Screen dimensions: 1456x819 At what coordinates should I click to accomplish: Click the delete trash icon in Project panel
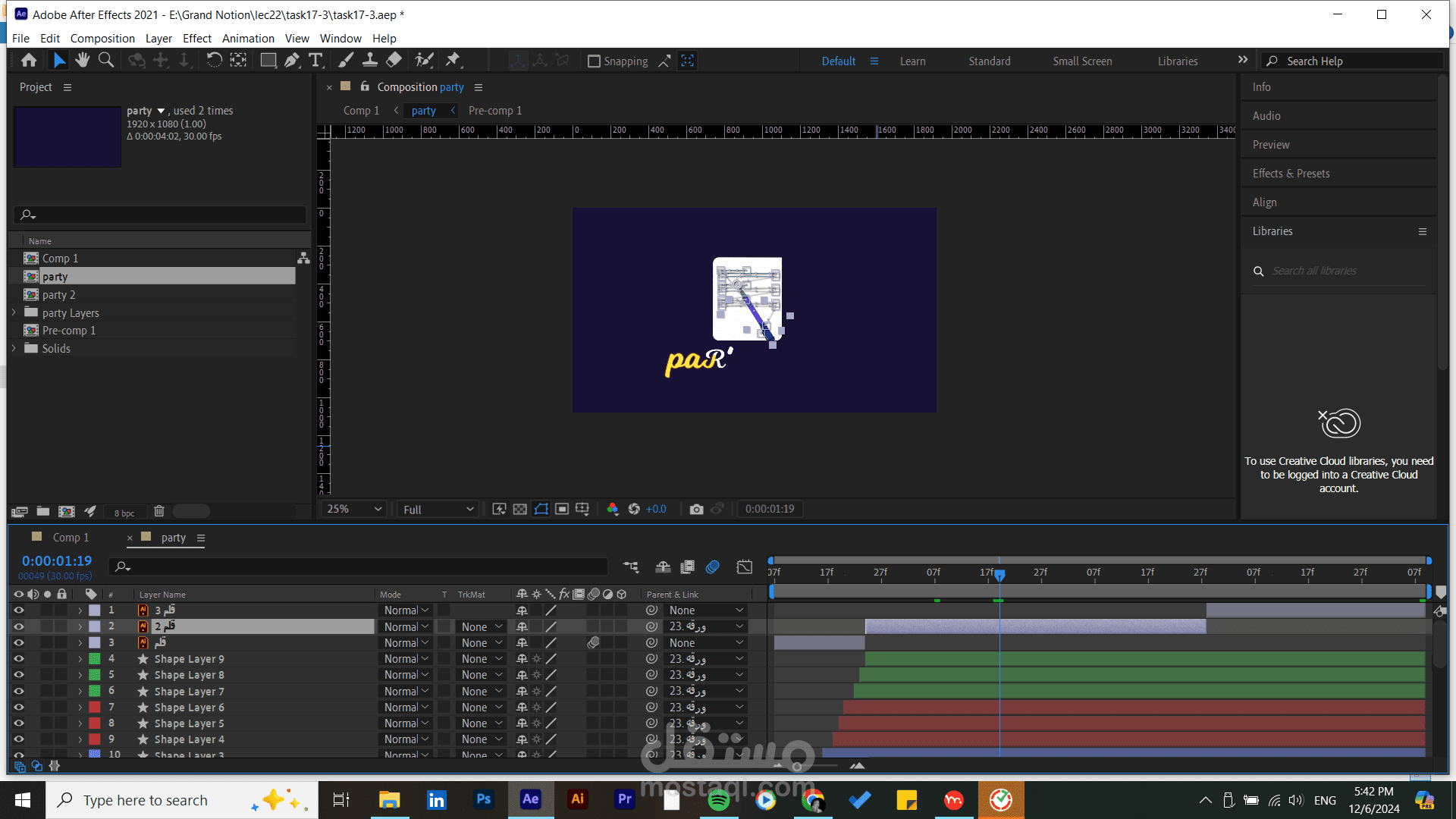(x=159, y=511)
